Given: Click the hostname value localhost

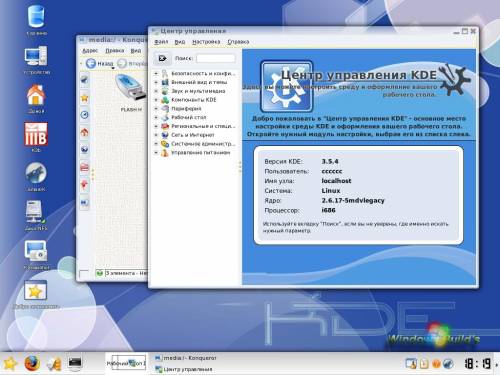Looking at the screenshot, I should click(336, 181).
